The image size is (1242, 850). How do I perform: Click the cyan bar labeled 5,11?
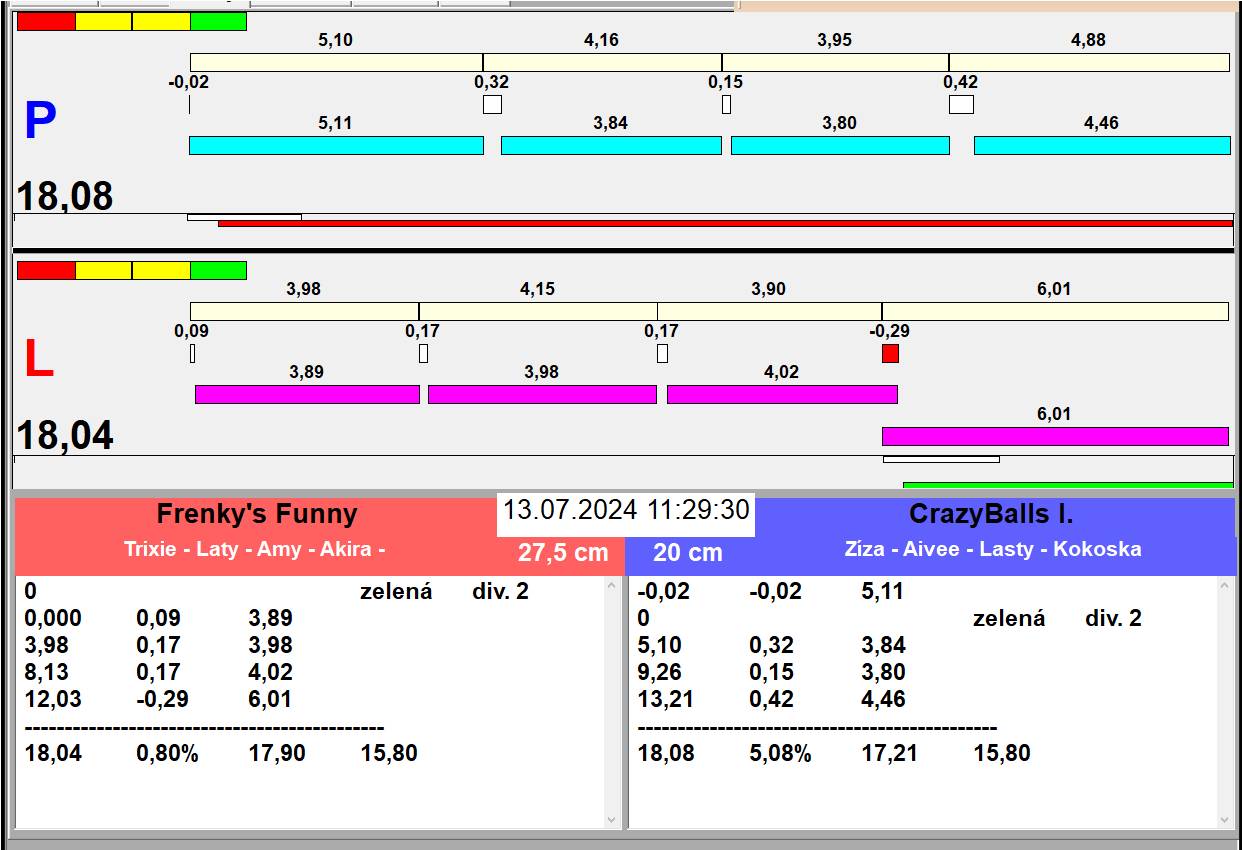tap(336, 145)
